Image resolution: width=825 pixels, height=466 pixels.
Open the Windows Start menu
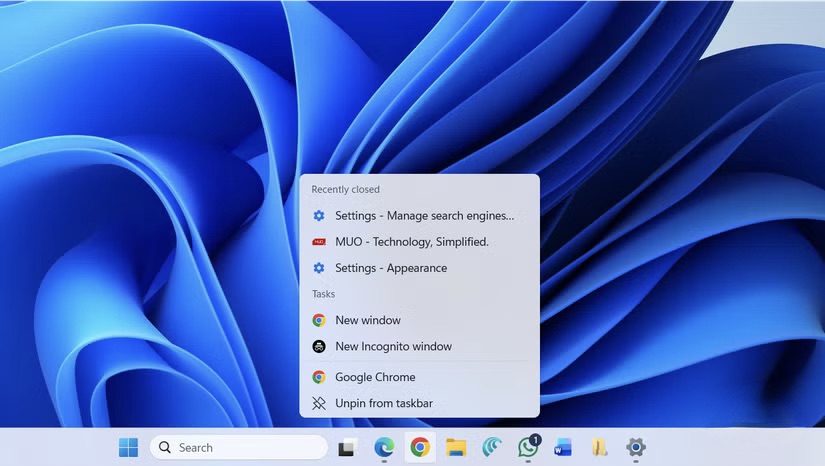coord(128,448)
